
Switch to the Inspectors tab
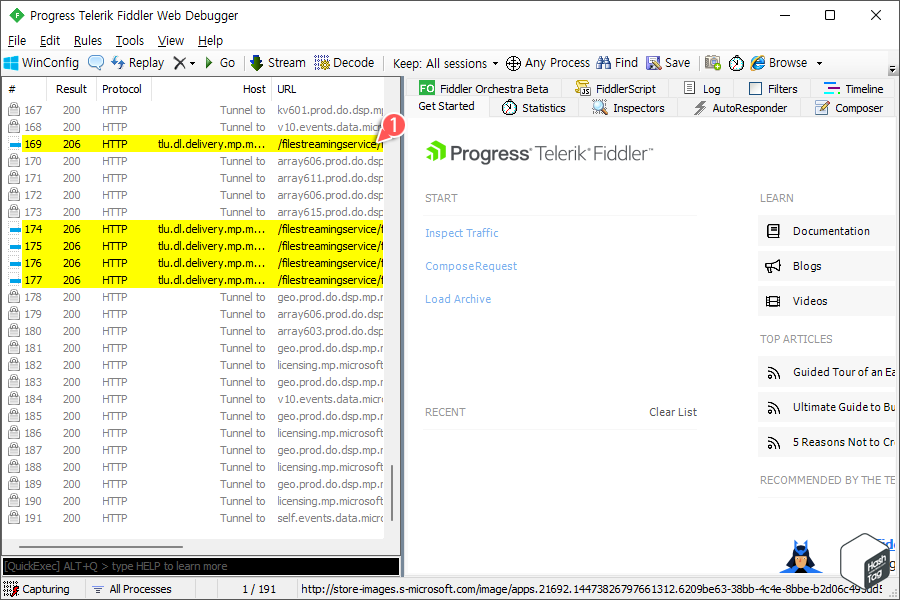click(629, 108)
